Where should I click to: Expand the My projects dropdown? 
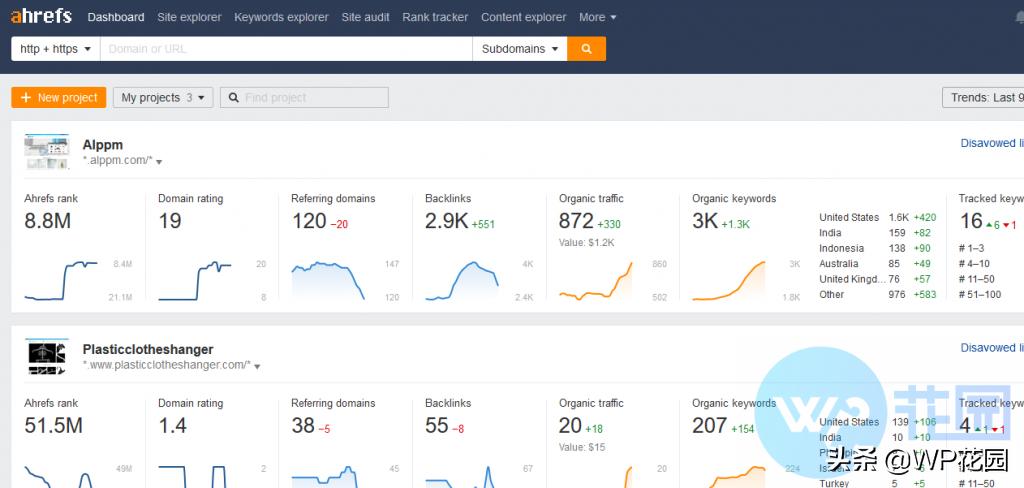click(x=163, y=98)
